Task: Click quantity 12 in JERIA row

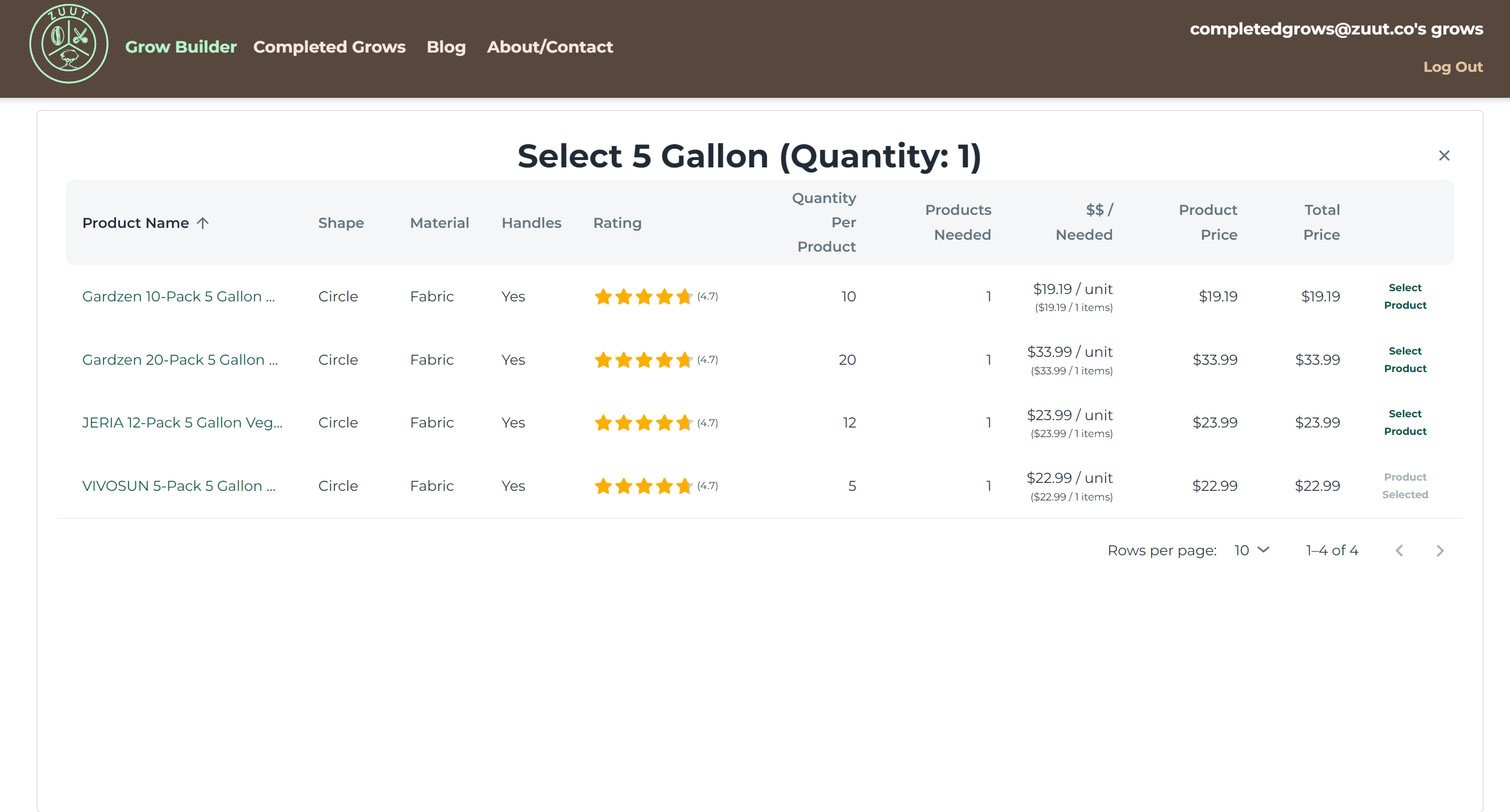Action: click(849, 422)
